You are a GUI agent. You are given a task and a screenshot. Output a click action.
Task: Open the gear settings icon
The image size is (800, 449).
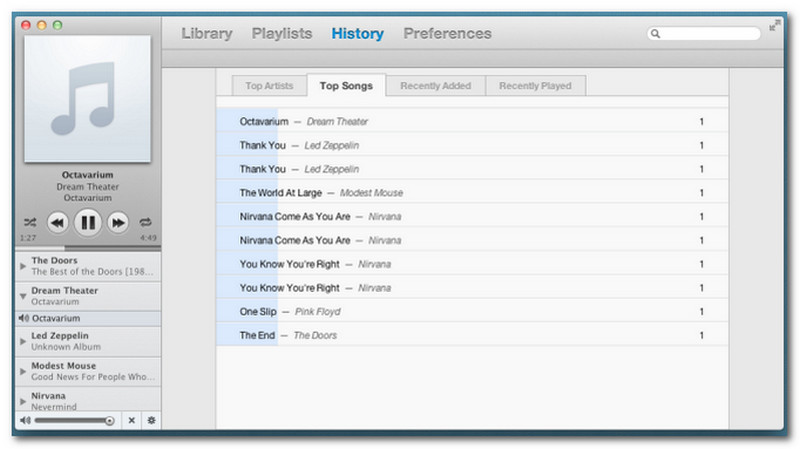coord(152,420)
